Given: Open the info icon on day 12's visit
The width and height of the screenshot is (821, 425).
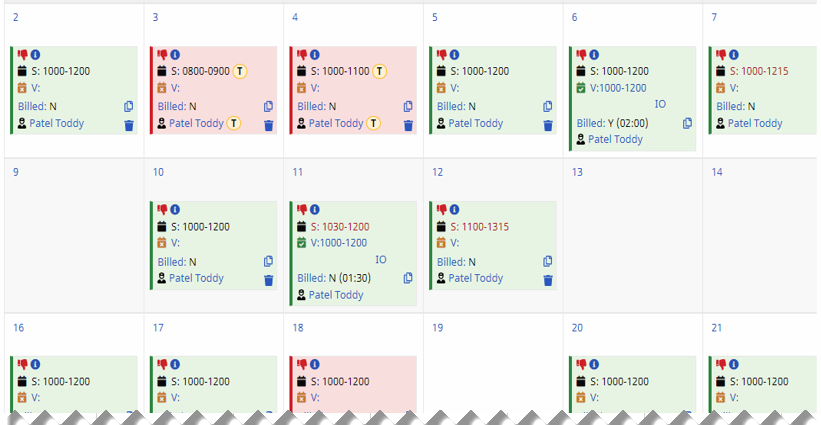Looking at the screenshot, I should tap(454, 210).
